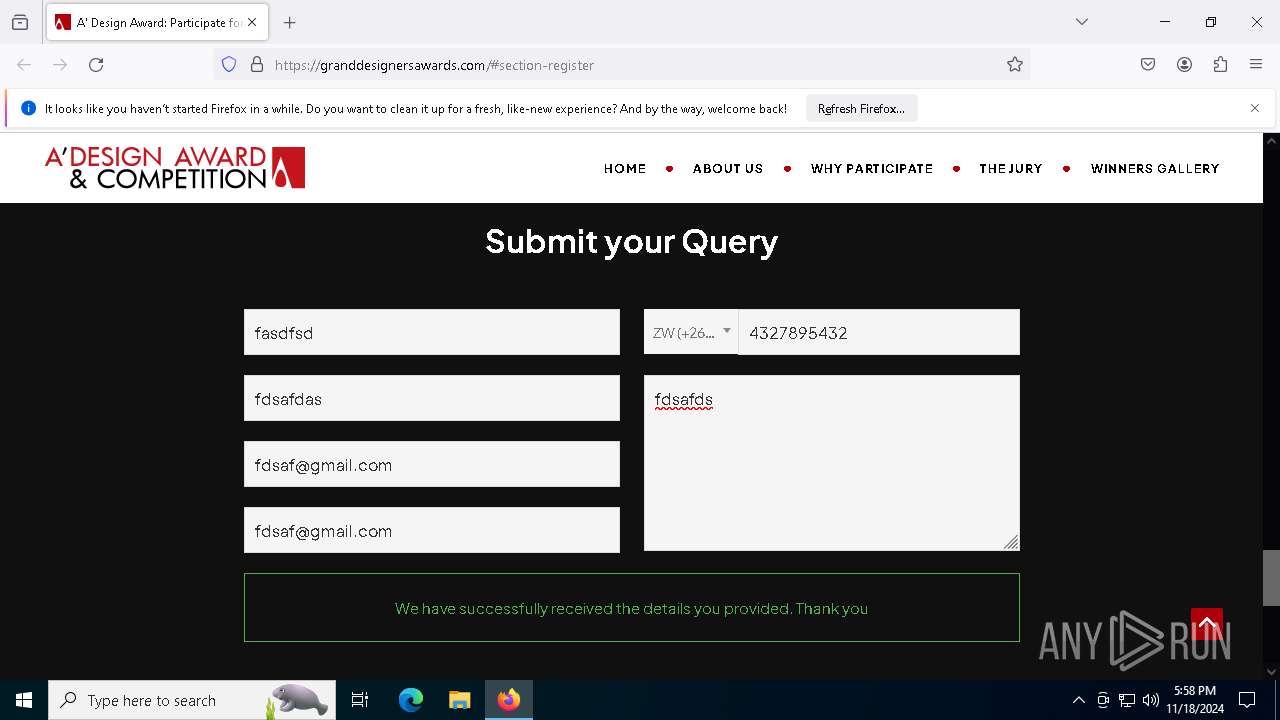This screenshot has height=720, width=1280.
Task: Expand the ZW country code dropdown
Action: click(x=691, y=332)
